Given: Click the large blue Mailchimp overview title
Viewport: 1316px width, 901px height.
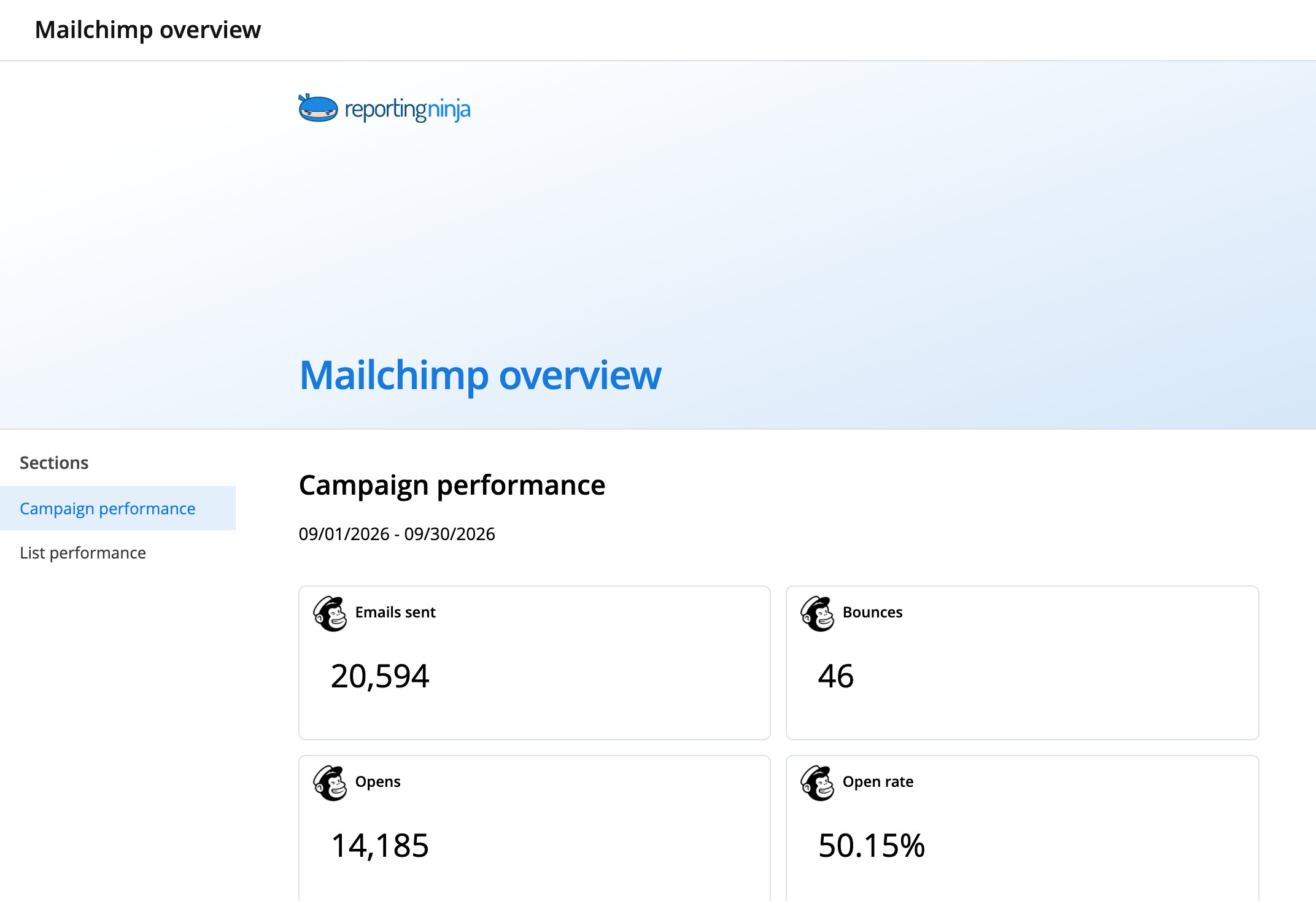Looking at the screenshot, I should 480,375.
